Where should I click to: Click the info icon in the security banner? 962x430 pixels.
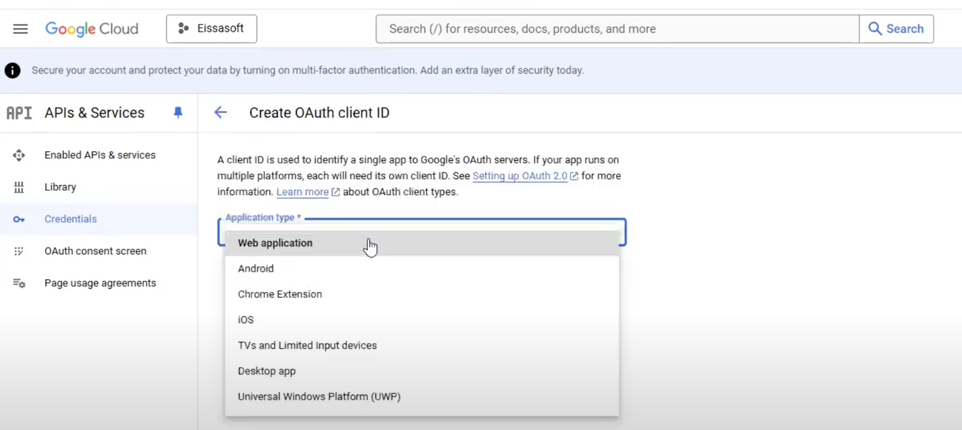pos(12,71)
